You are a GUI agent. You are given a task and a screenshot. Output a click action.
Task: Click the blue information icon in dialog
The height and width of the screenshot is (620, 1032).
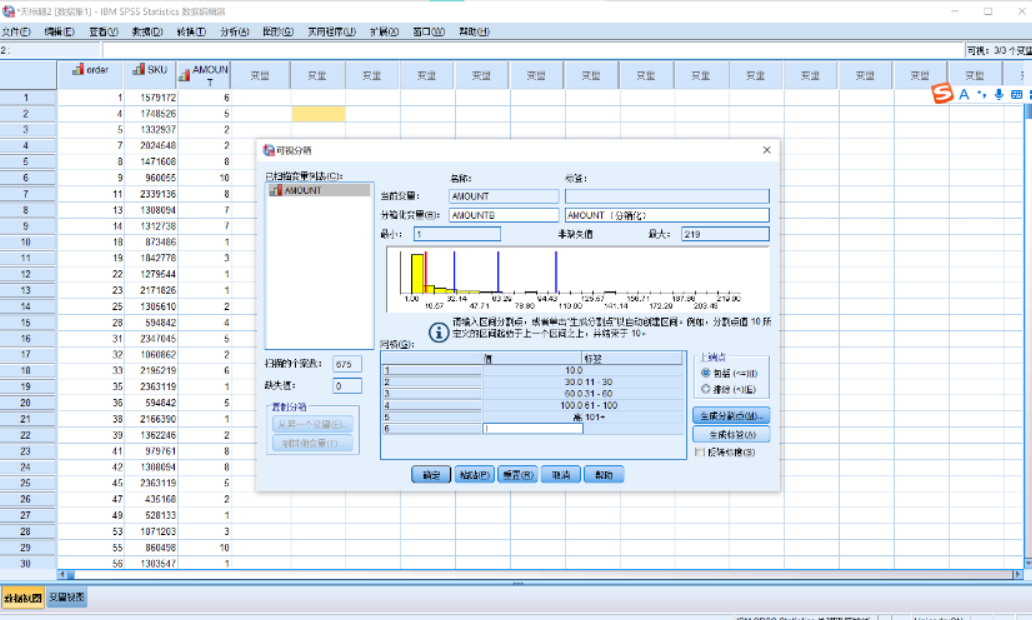coord(439,332)
